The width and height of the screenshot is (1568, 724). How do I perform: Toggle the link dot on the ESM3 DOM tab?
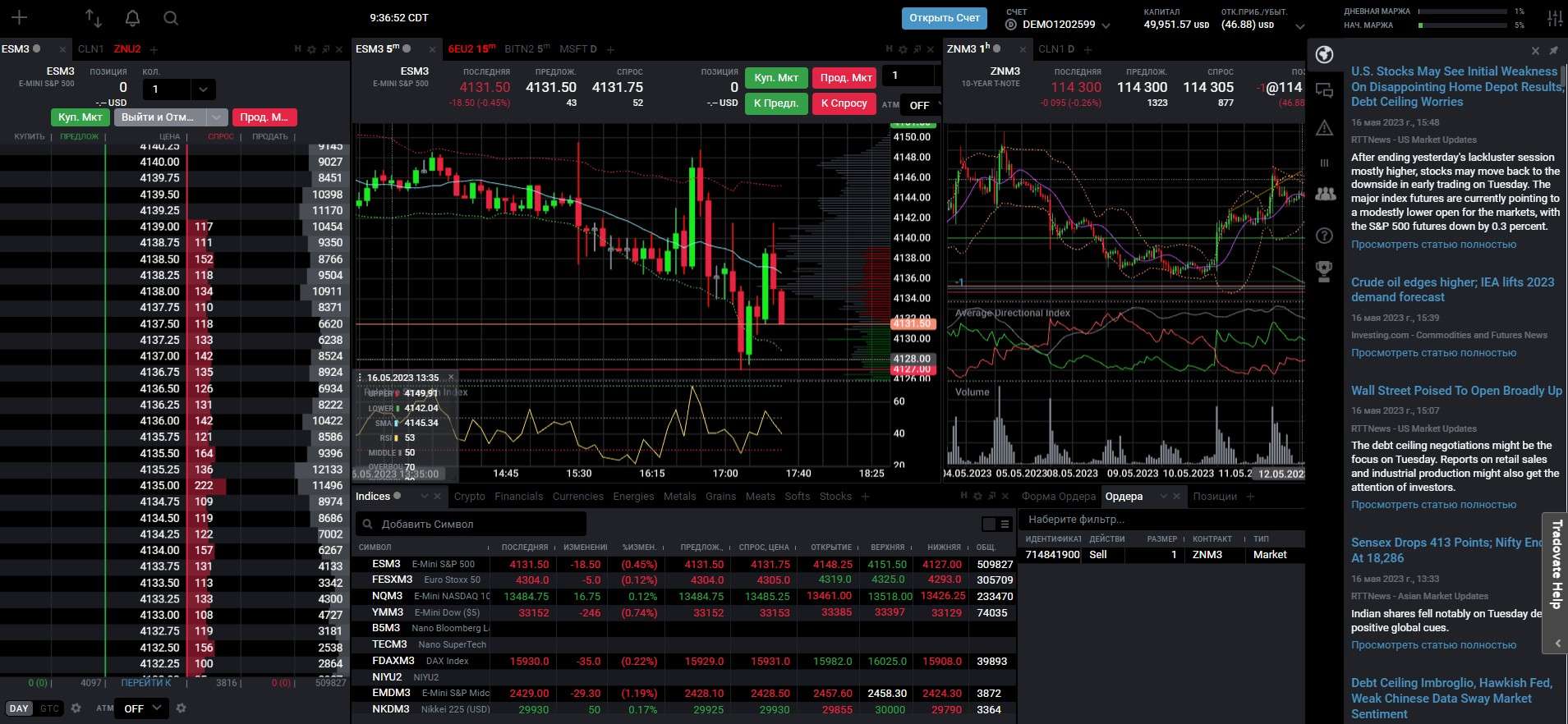(x=37, y=48)
